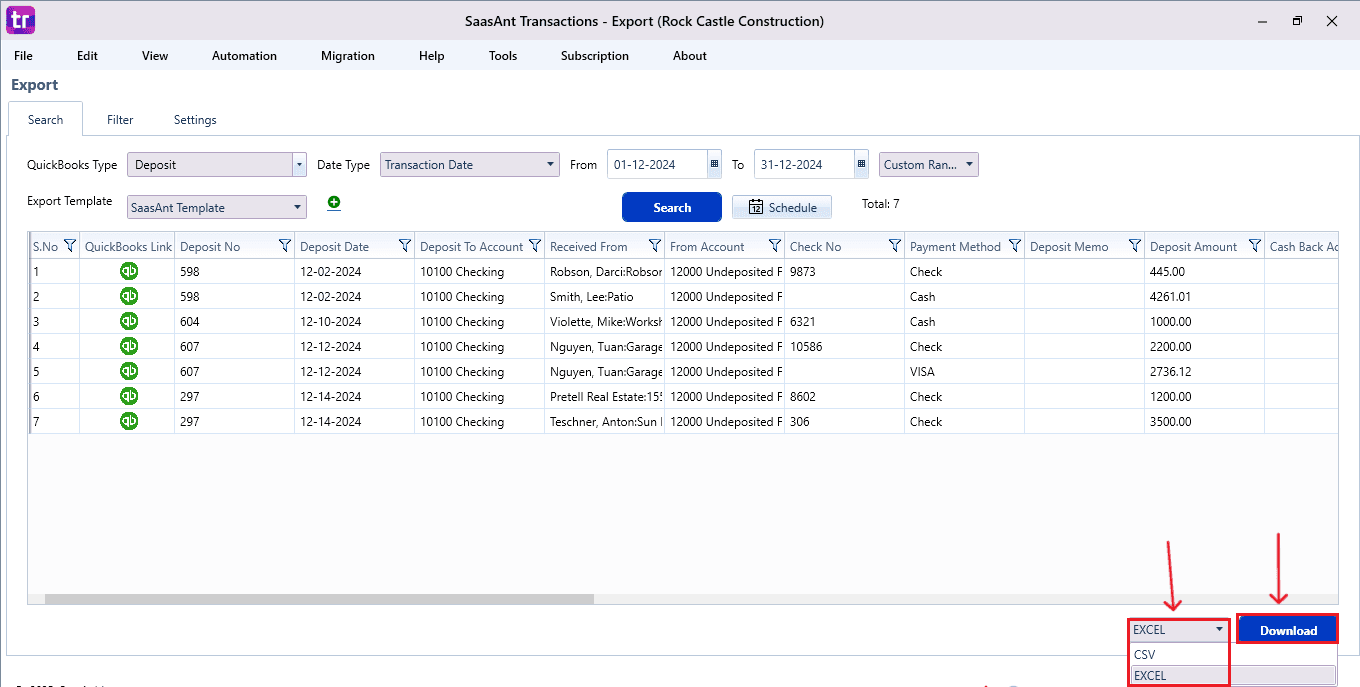
Task: Open the Export Template SaasAnt Template dropdown
Action: [x=217, y=207]
